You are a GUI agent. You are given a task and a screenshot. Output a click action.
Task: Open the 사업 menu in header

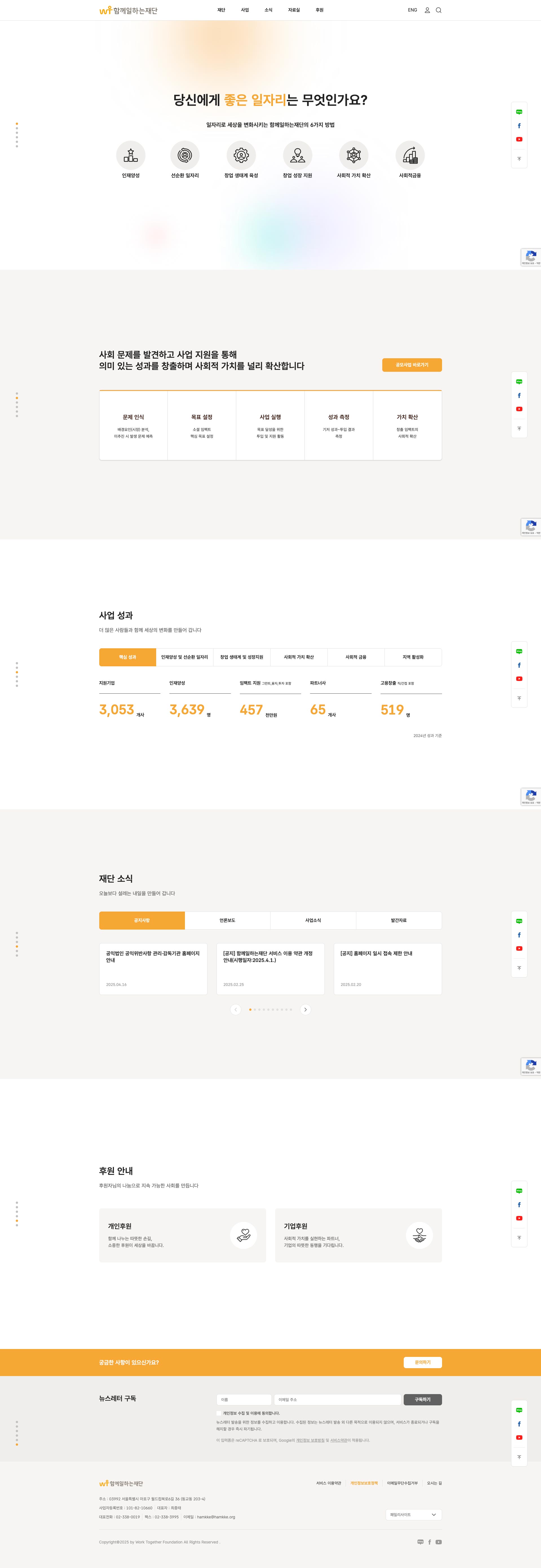pos(245,10)
